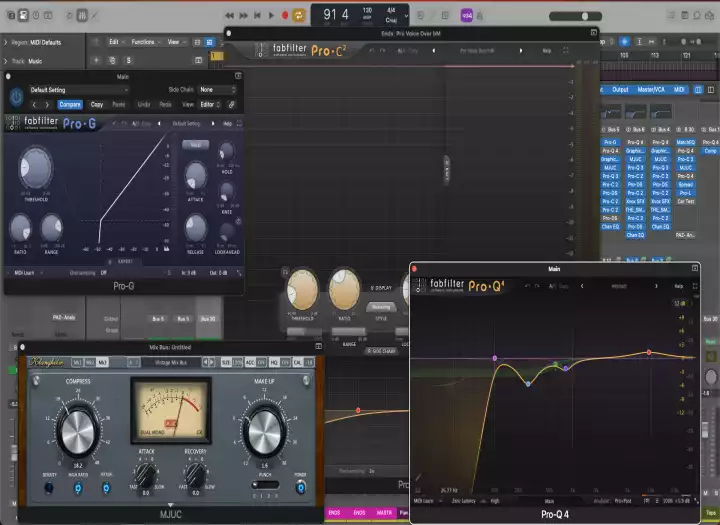This screenshot has height=525, width=720.
Task: Click the purple band node on the Pro-Q 4 curve
Action: tap(494, 358)
